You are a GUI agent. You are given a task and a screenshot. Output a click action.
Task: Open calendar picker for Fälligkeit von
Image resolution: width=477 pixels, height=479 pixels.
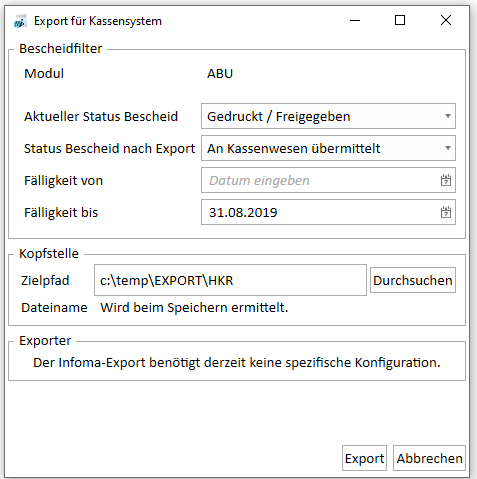[446, 180]
